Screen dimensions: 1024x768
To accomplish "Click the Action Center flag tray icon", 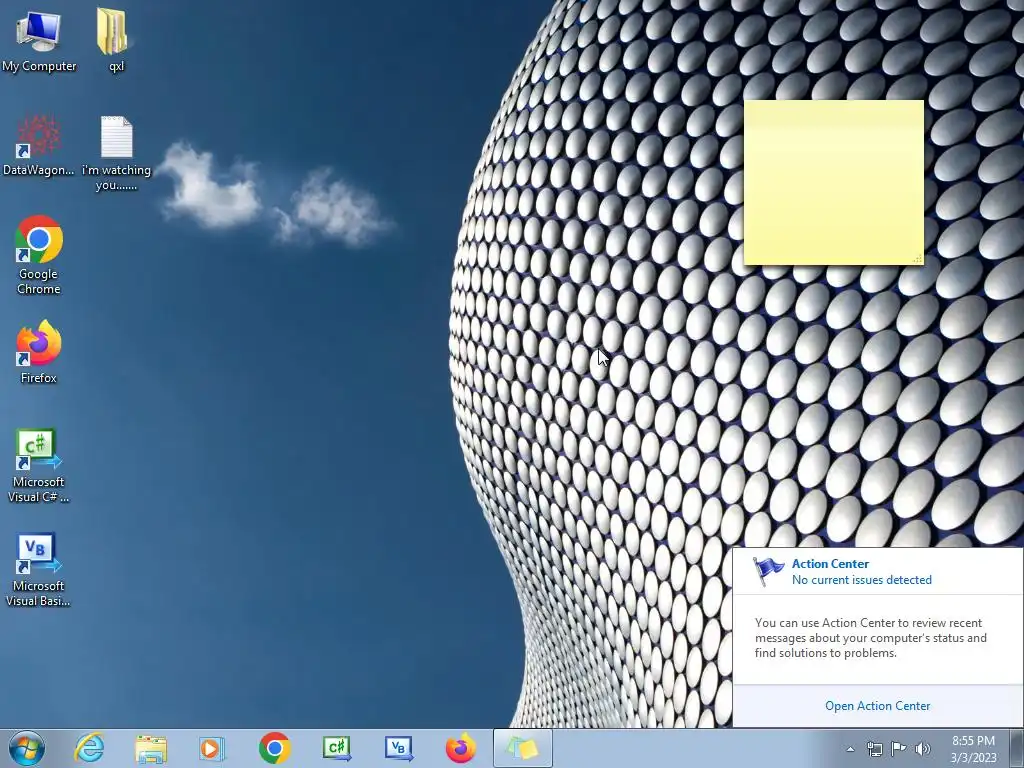I will click(x=899, y=749).
